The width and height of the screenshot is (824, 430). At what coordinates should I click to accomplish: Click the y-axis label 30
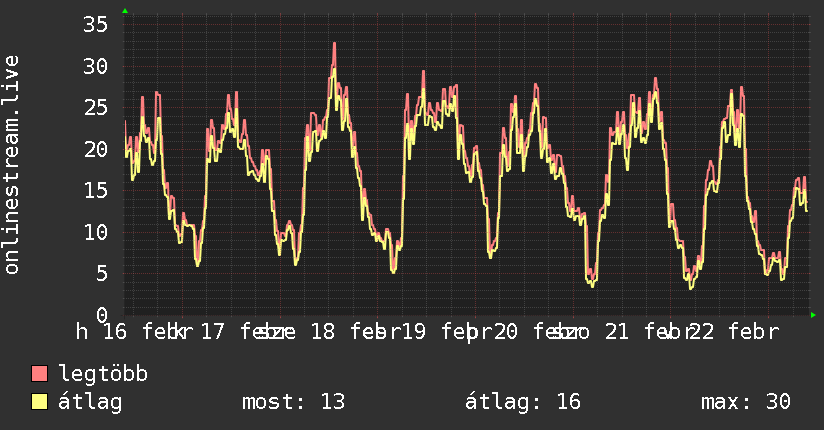tap(95, 66)
